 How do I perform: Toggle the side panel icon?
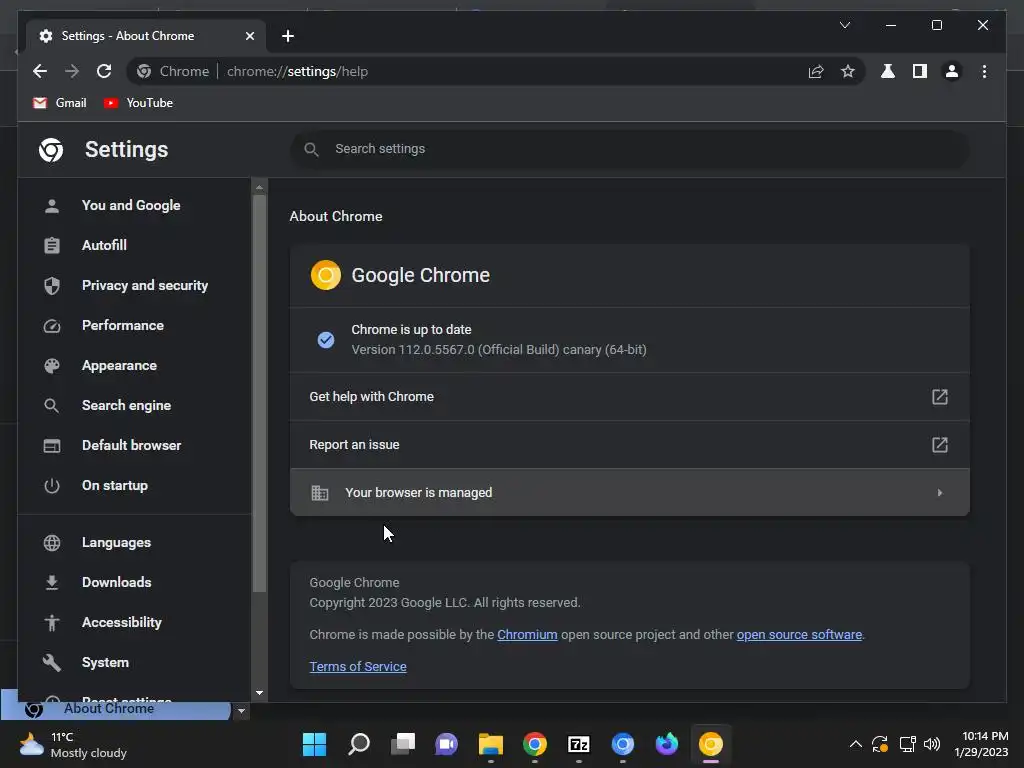920,71
